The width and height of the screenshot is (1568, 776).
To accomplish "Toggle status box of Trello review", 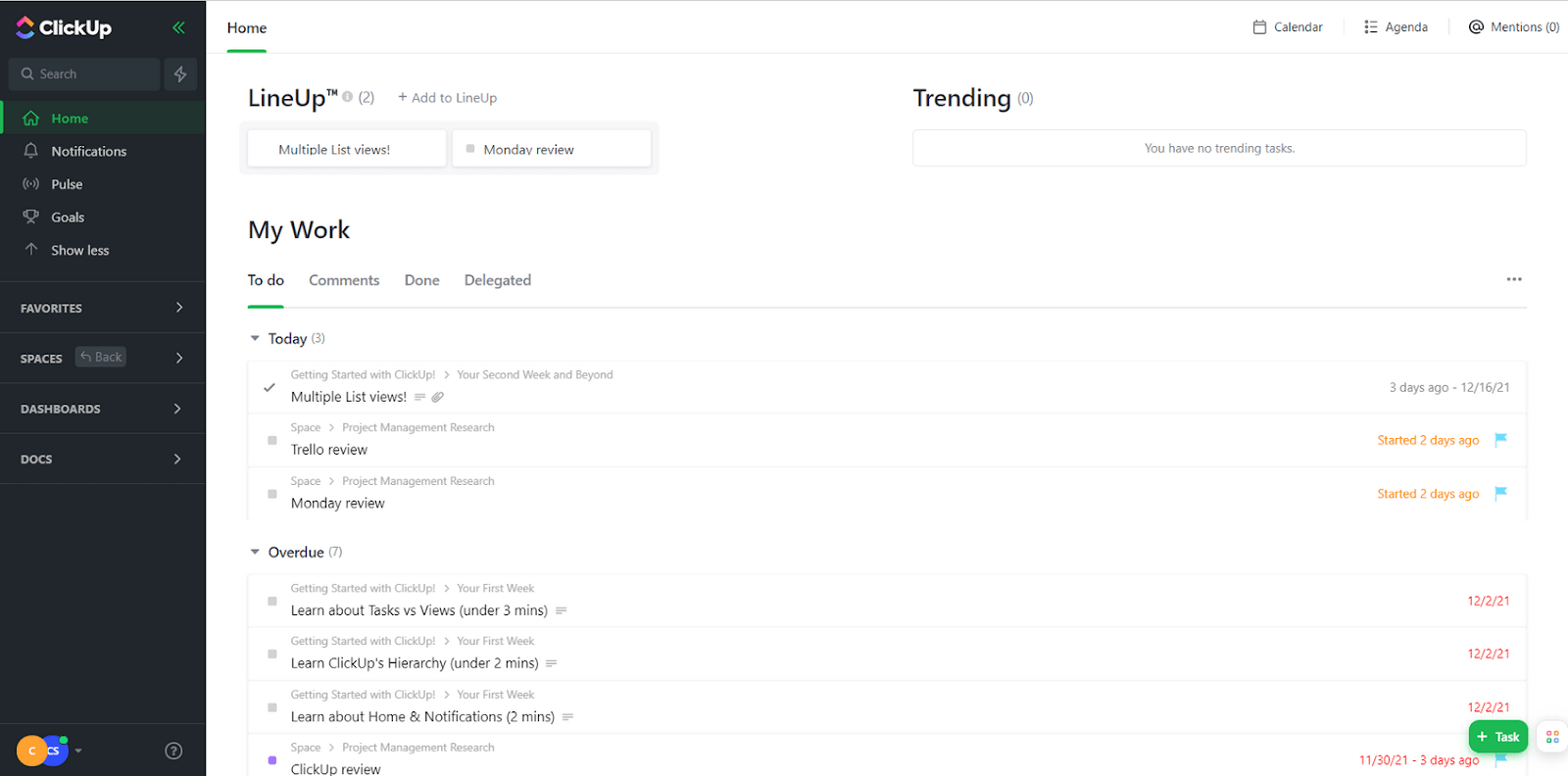I will 272,440.
